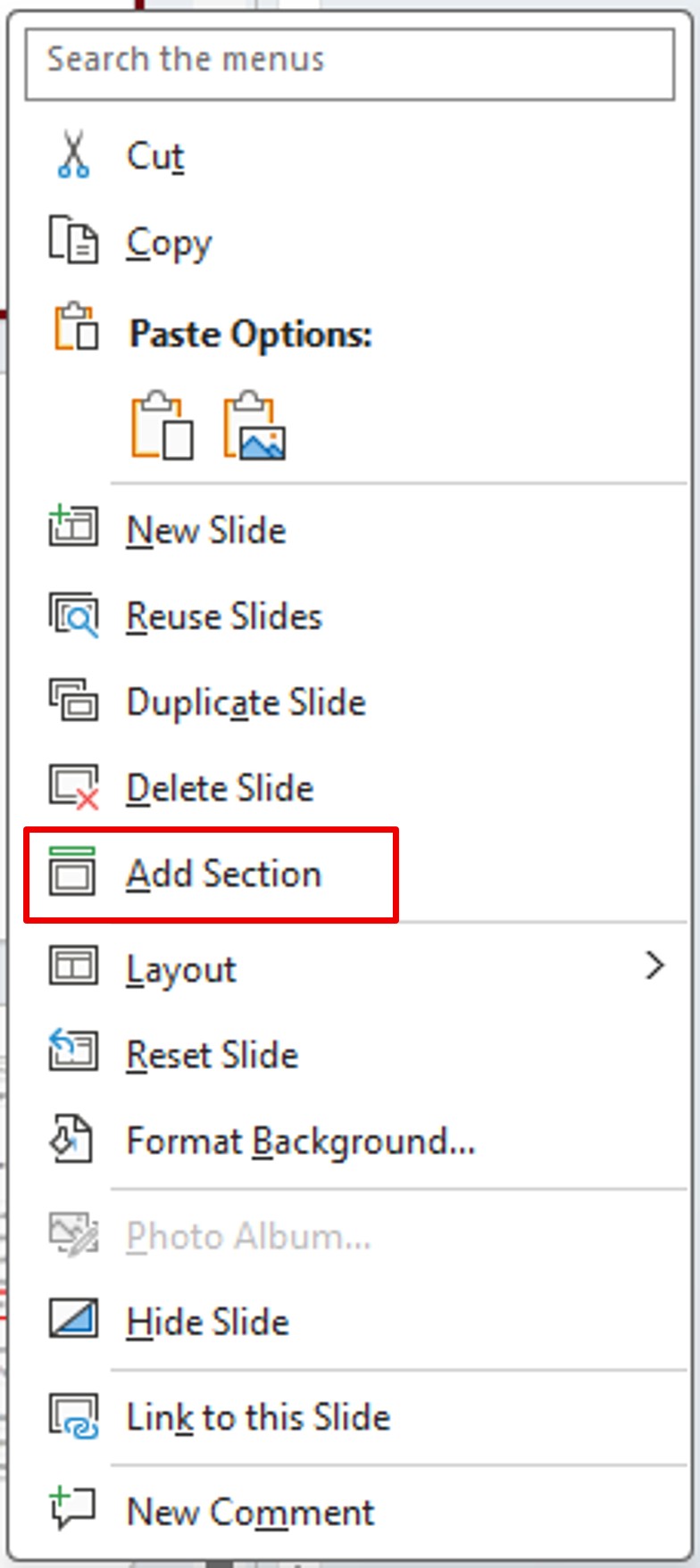Viewport: 700px width, 1568px height.
Task: Click the Copy pages icon
Action: pyautogui.click(x=73, y=241)
